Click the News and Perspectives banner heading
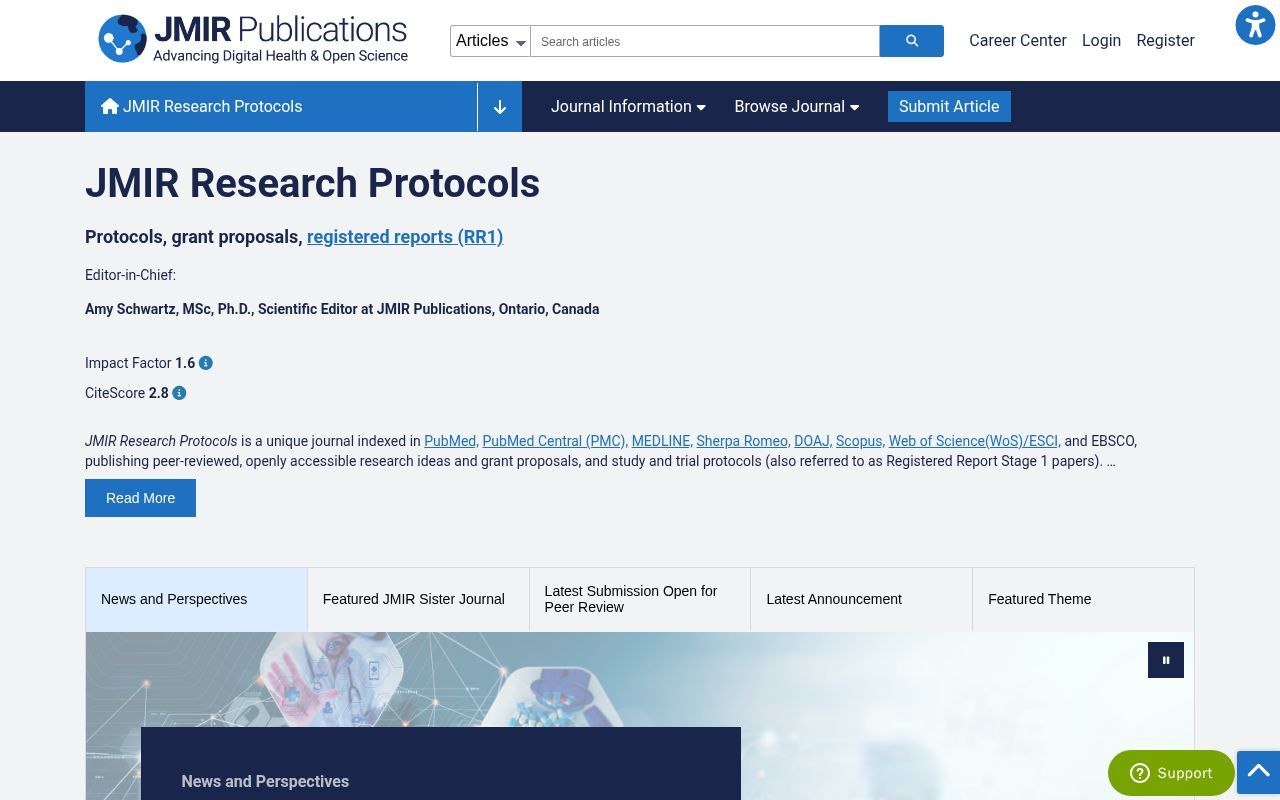The height and width of the screenshot is (800, 1280). (x=265, y=782)
